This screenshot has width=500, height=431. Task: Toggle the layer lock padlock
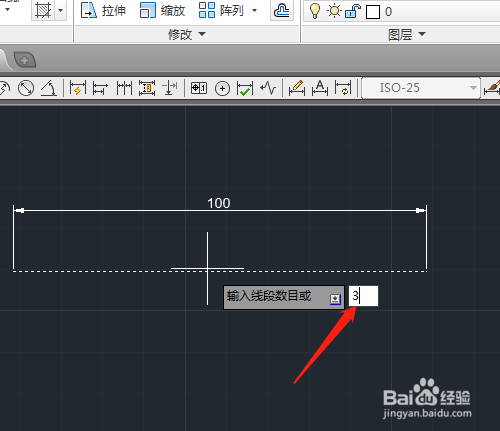coord(353,11)
